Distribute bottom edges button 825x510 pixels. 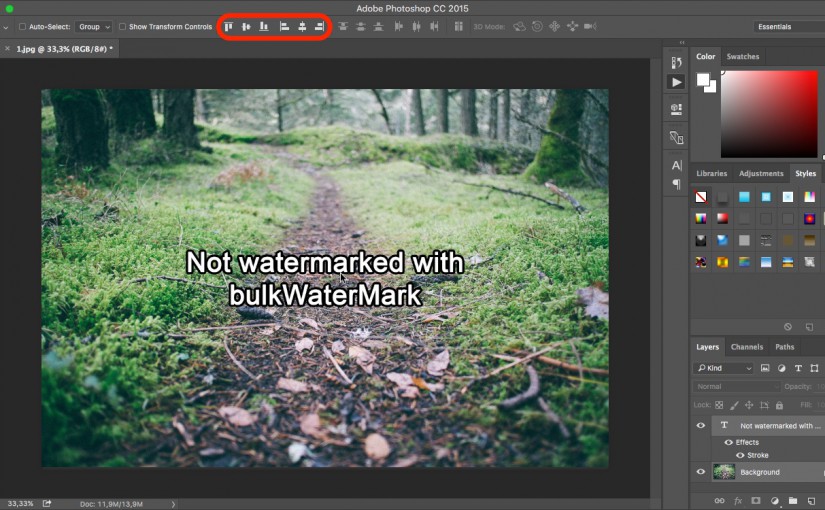[x=378, y=26]
